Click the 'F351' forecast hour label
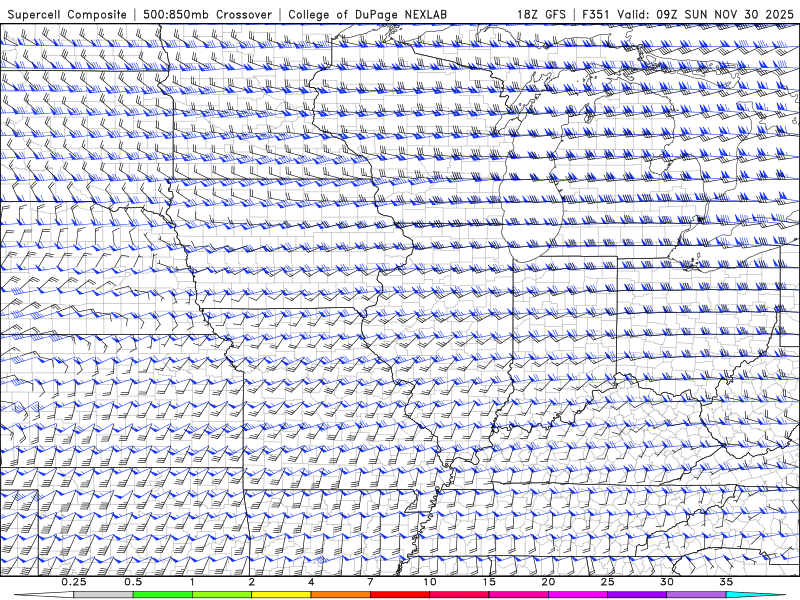 (x=597, y=14)
